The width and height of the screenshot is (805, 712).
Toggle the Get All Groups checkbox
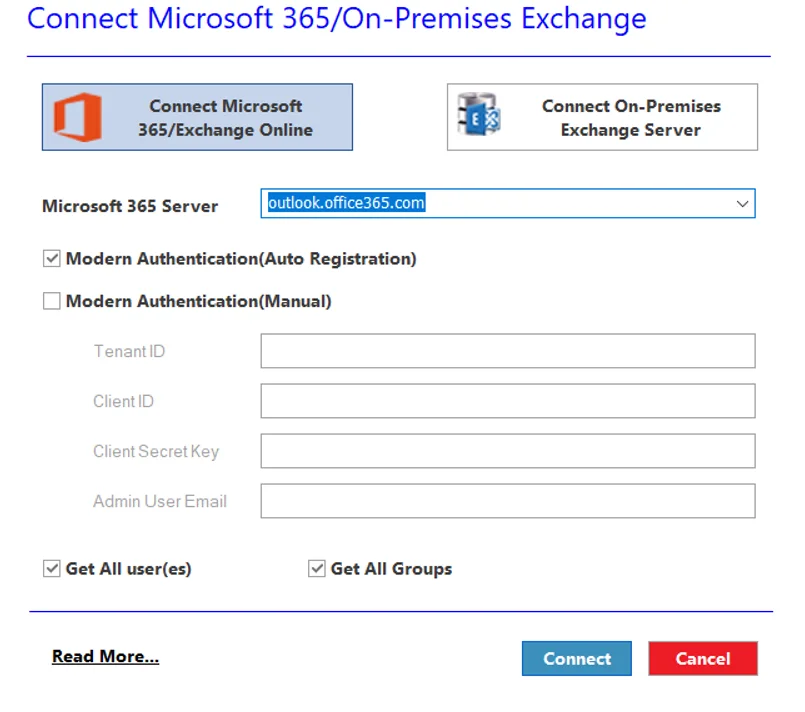click(x=317, y=568)
